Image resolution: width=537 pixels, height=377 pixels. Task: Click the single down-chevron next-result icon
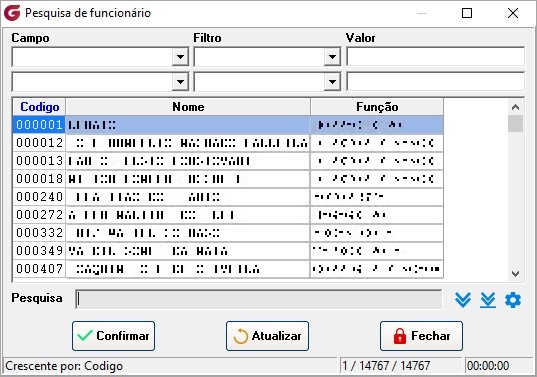click(x=463, y=300)
